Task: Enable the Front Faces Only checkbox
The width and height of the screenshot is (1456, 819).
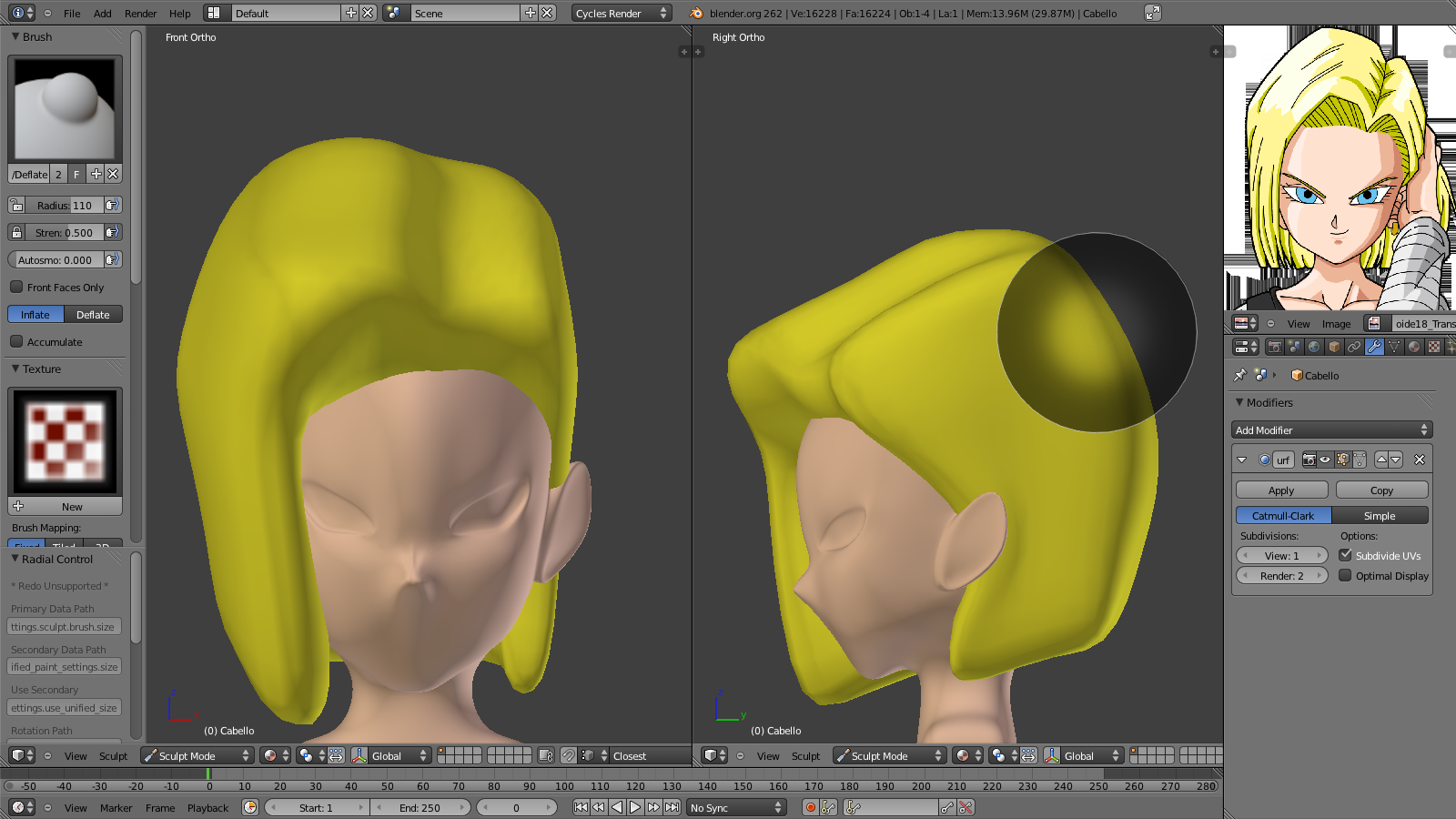Action: [16, 288]
